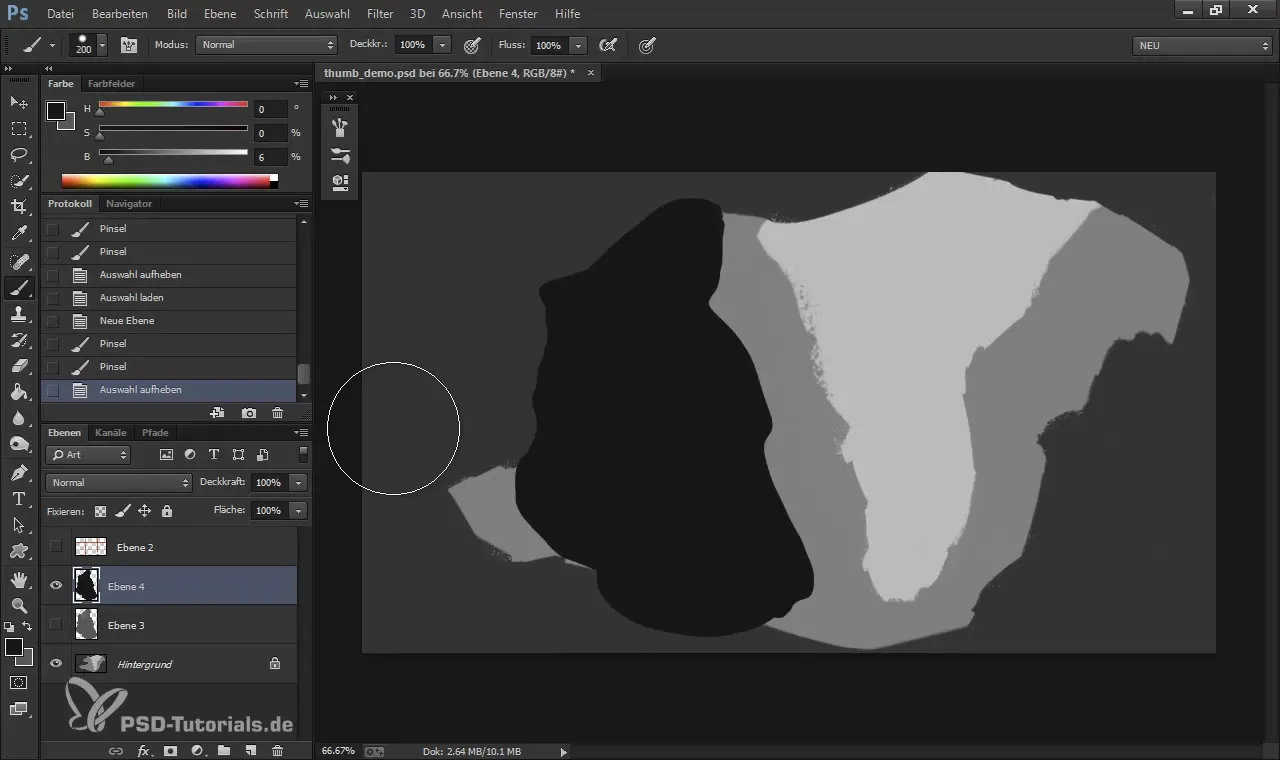Open the brush panel toggle icon
Viewport: 1280px width, 760px height.
tap(129, 45)
